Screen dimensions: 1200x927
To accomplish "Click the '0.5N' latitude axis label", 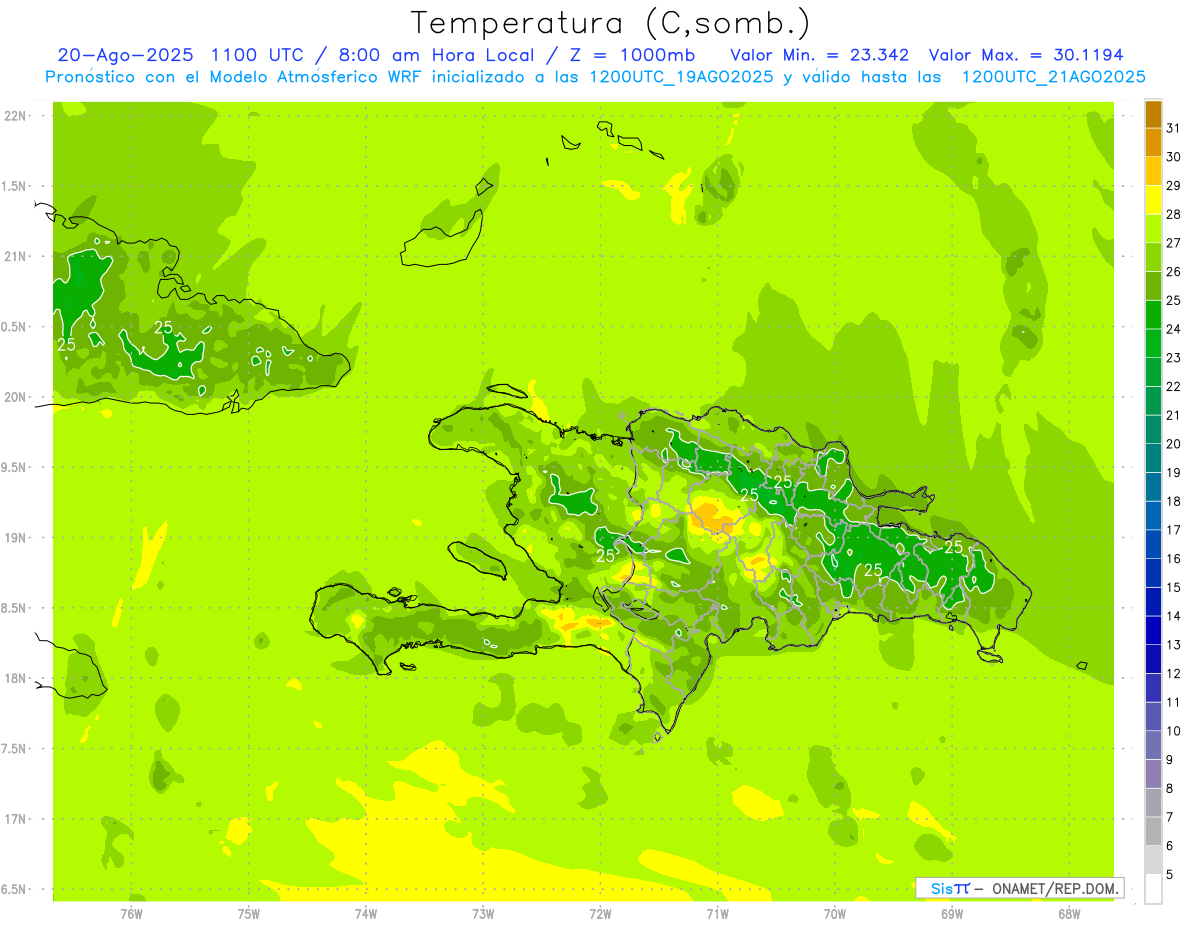I will tap(15, 327).
